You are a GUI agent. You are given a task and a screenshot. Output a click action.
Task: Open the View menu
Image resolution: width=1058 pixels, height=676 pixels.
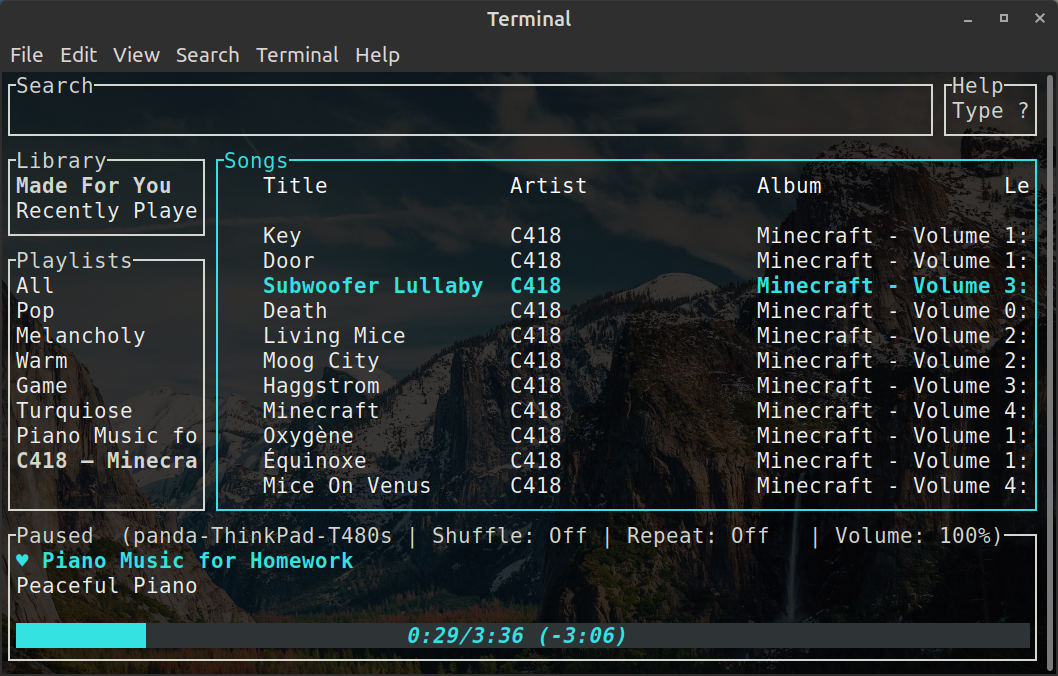click(136, 55)
